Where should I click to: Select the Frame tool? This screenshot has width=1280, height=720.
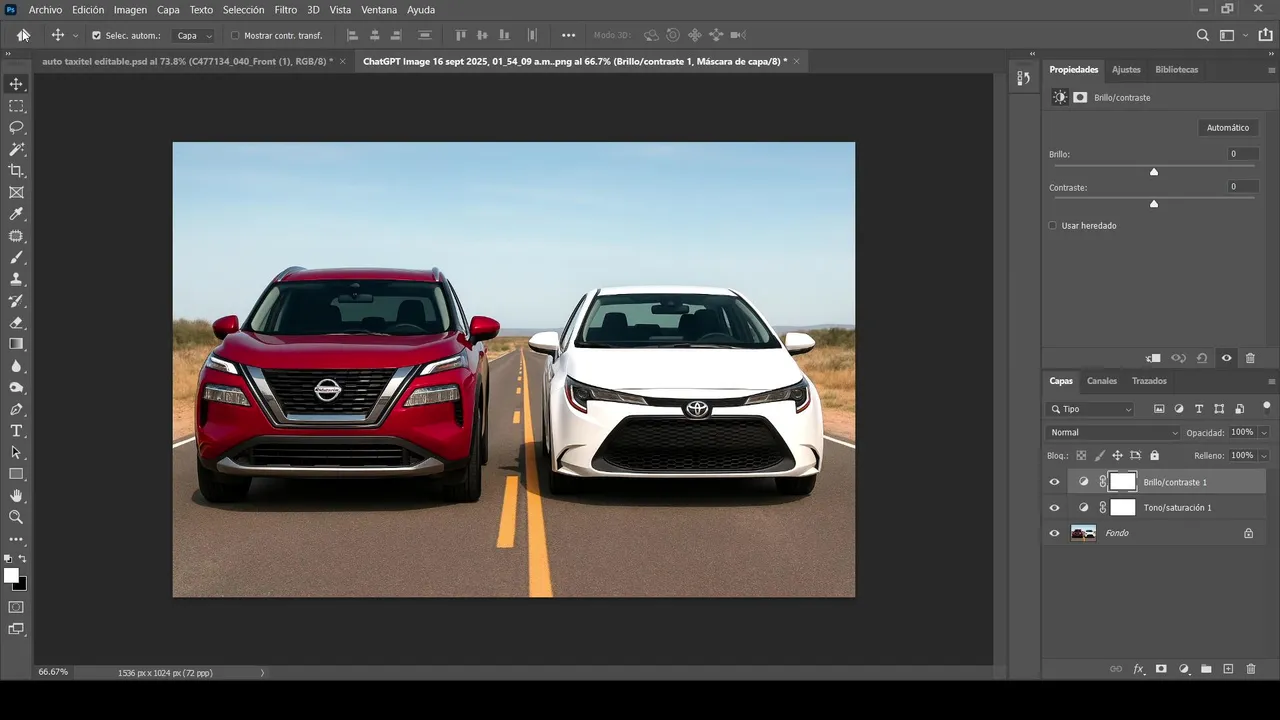click(16, 193)
